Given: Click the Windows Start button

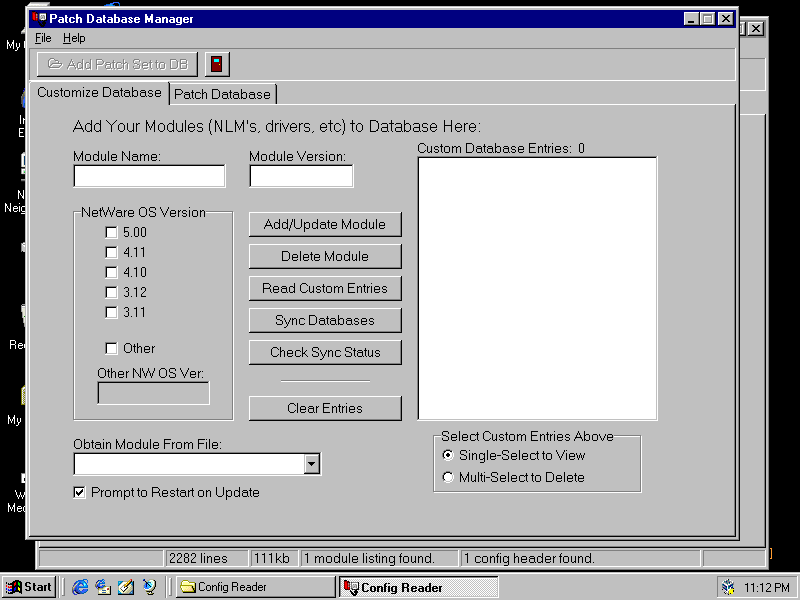Looking at the screenshot, I should (x=29, y=587).
